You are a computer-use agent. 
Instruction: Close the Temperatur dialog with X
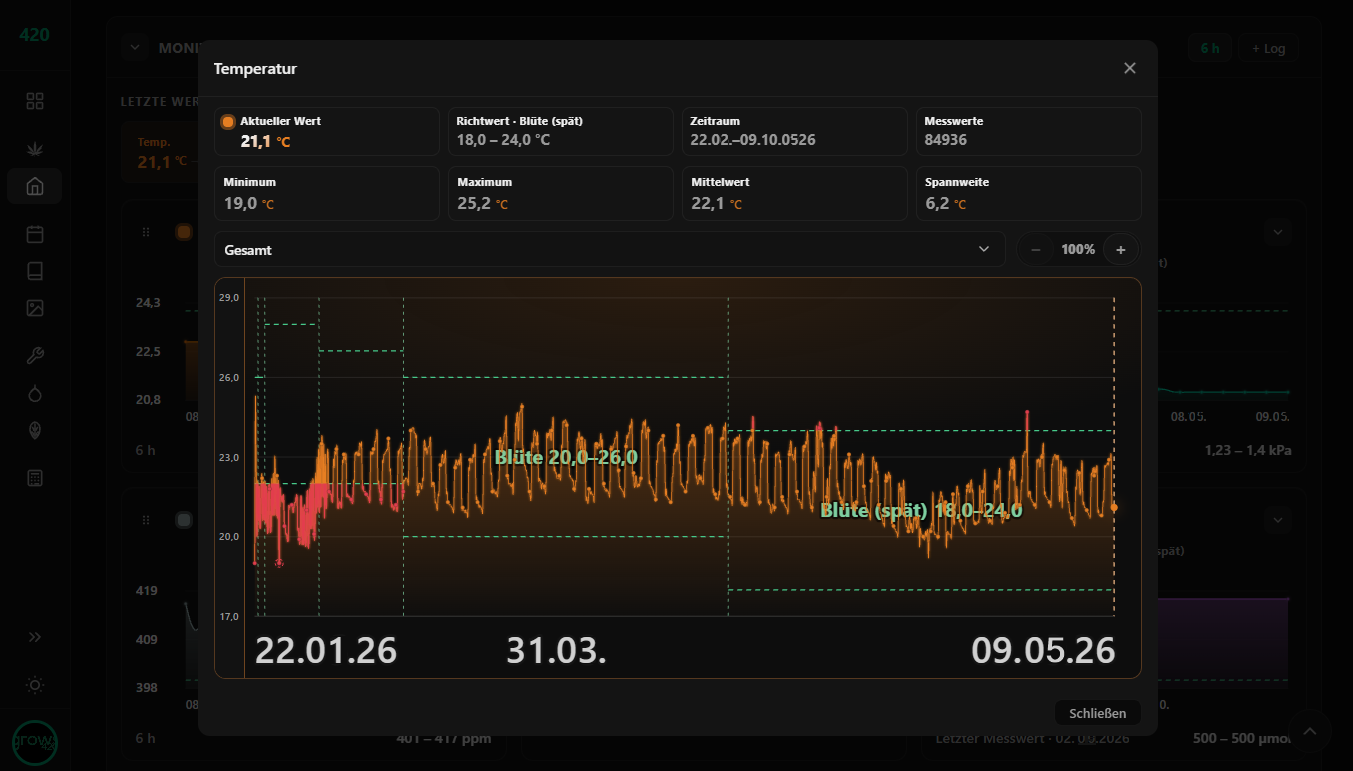(x=1130, y=68)
